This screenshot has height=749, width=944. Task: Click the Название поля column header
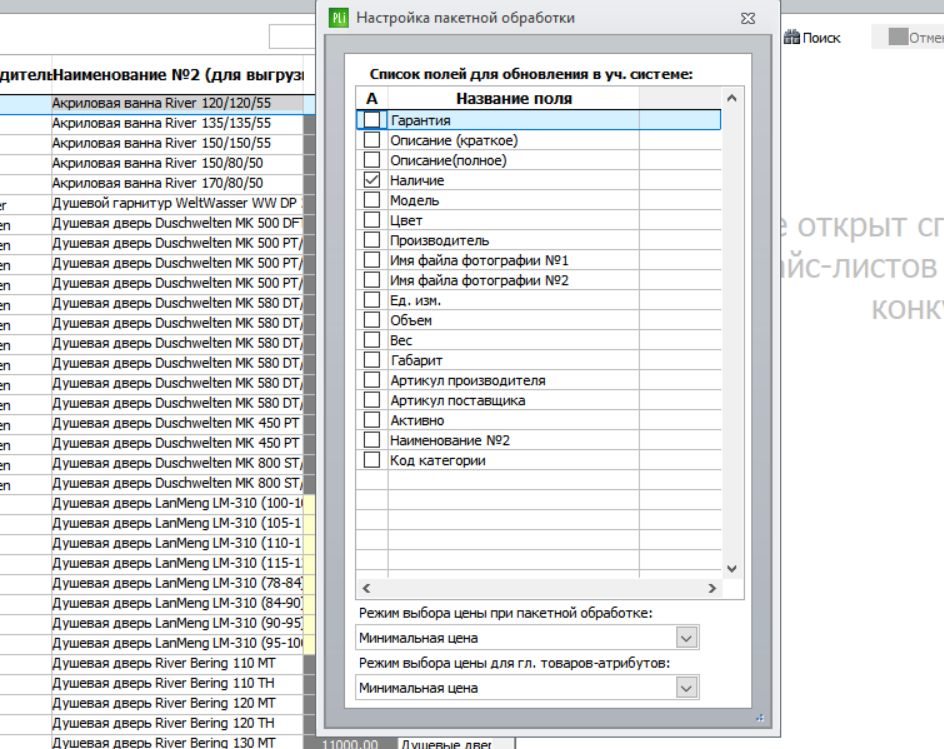(514, 98)
